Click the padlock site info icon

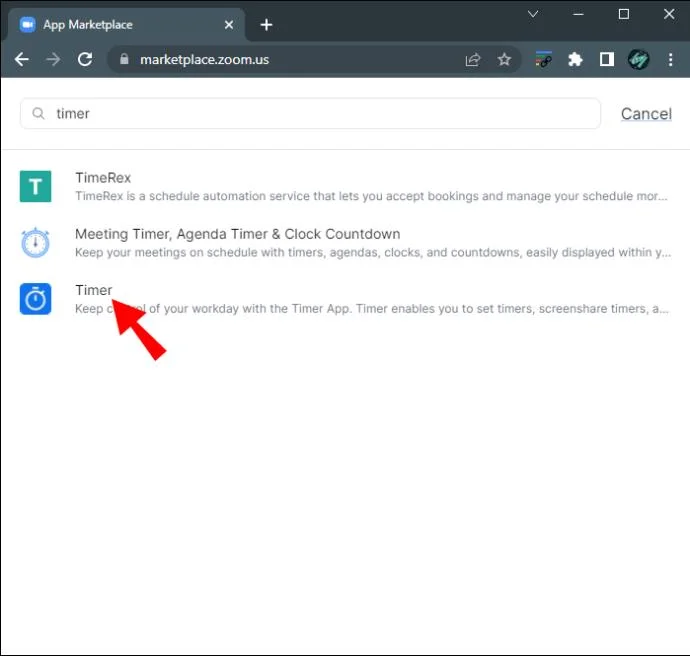pos(124,59)
